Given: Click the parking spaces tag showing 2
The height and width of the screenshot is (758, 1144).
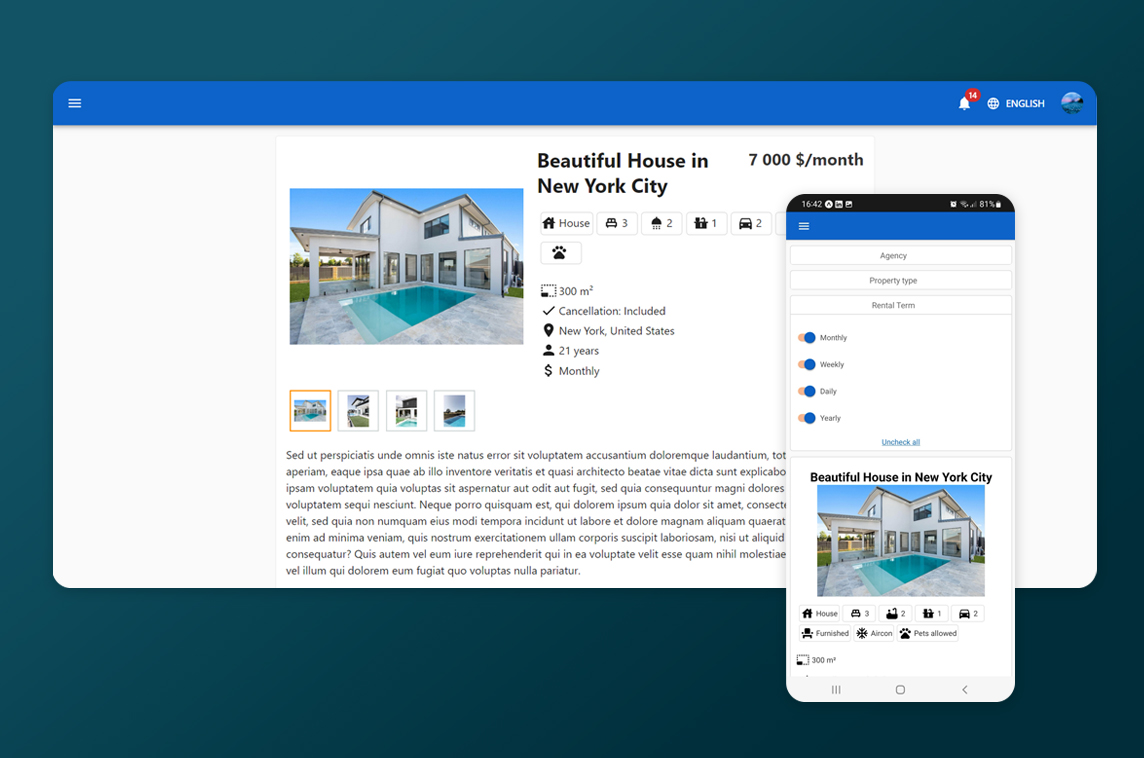Looking at the screenshot, I should click(x=751, y=223).
